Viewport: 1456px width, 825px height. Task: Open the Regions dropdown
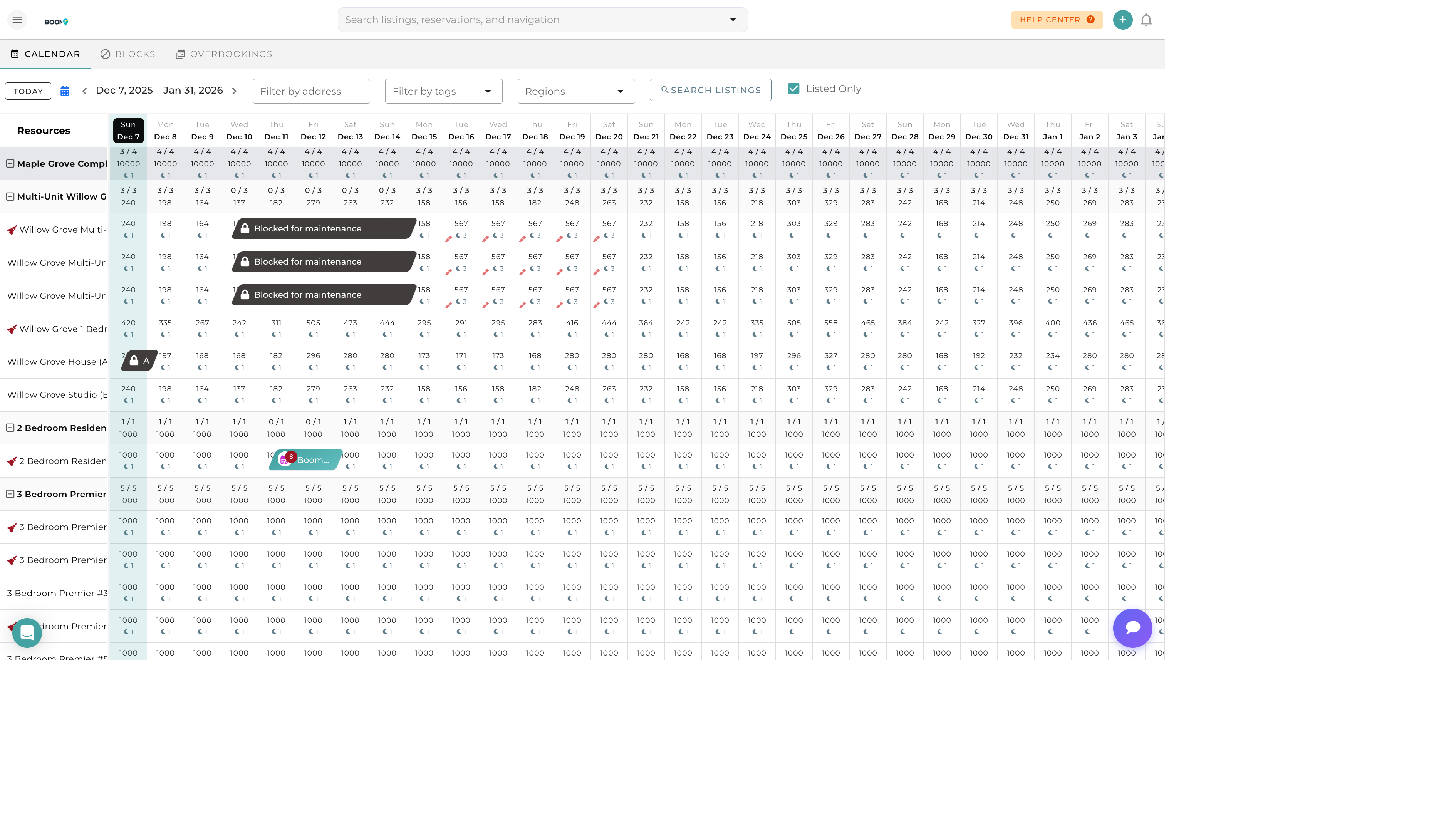click(575, 91)
